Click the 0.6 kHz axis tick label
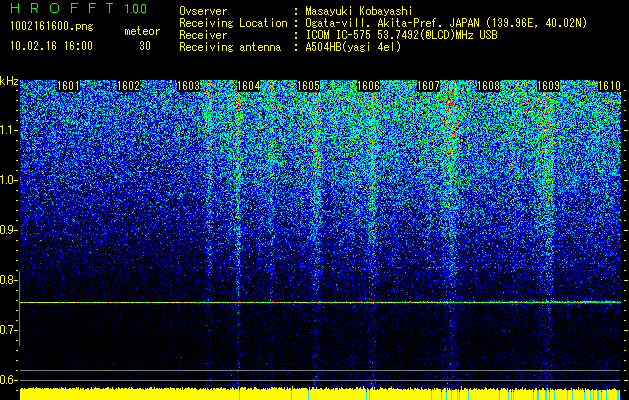Screen dimensions: 629x400 [9, 380]
